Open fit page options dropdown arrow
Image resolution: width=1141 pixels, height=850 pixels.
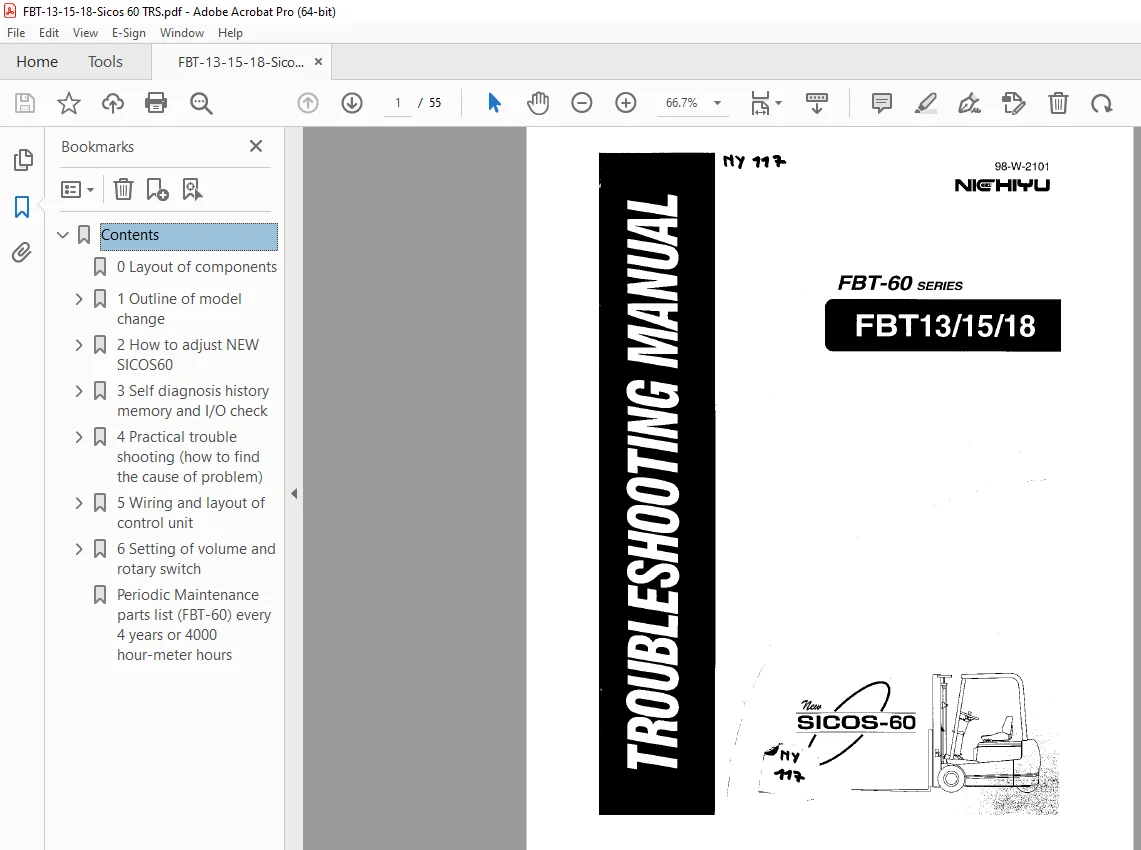click(x=779, y=103)
